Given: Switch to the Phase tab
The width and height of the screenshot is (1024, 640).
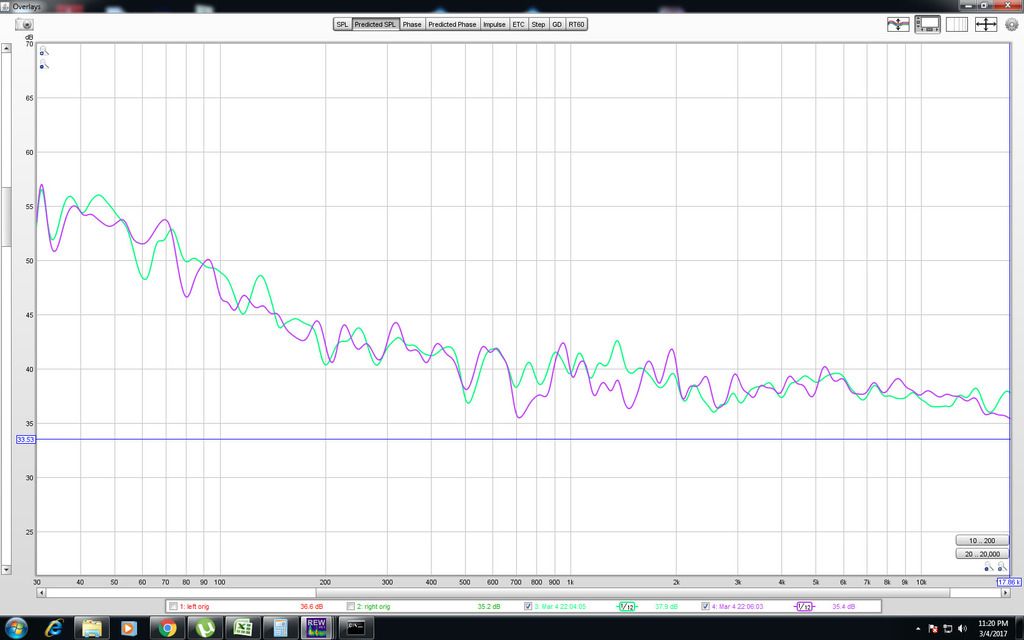Looking at the screenshot, I should coord(412,24).
